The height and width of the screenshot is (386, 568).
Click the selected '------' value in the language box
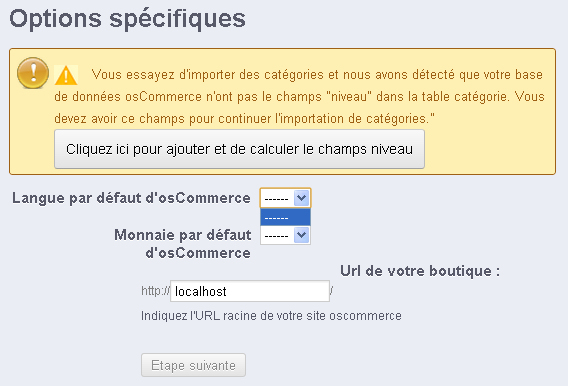(x=276, y=198)
